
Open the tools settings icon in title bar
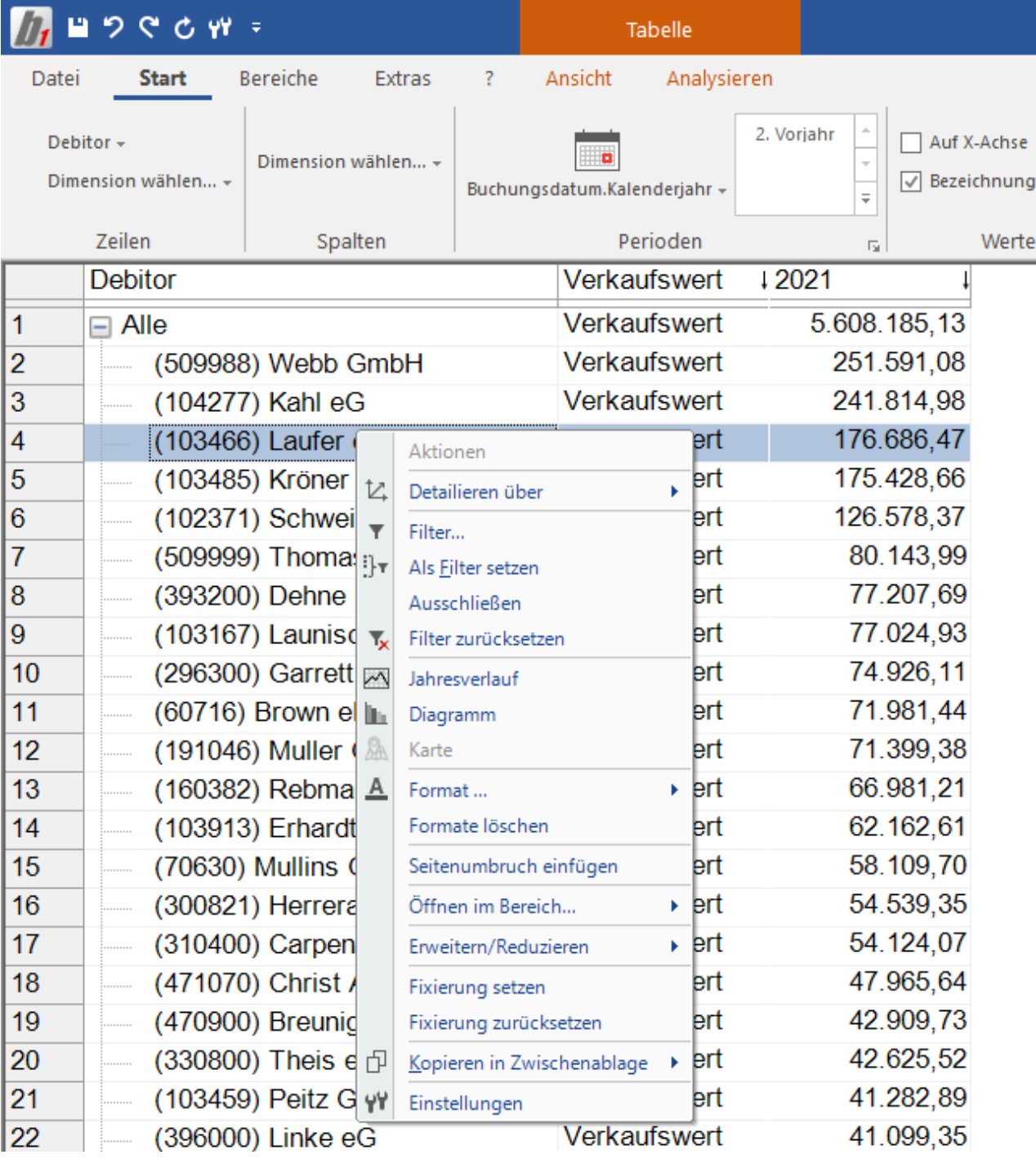(x=220, y=29)
